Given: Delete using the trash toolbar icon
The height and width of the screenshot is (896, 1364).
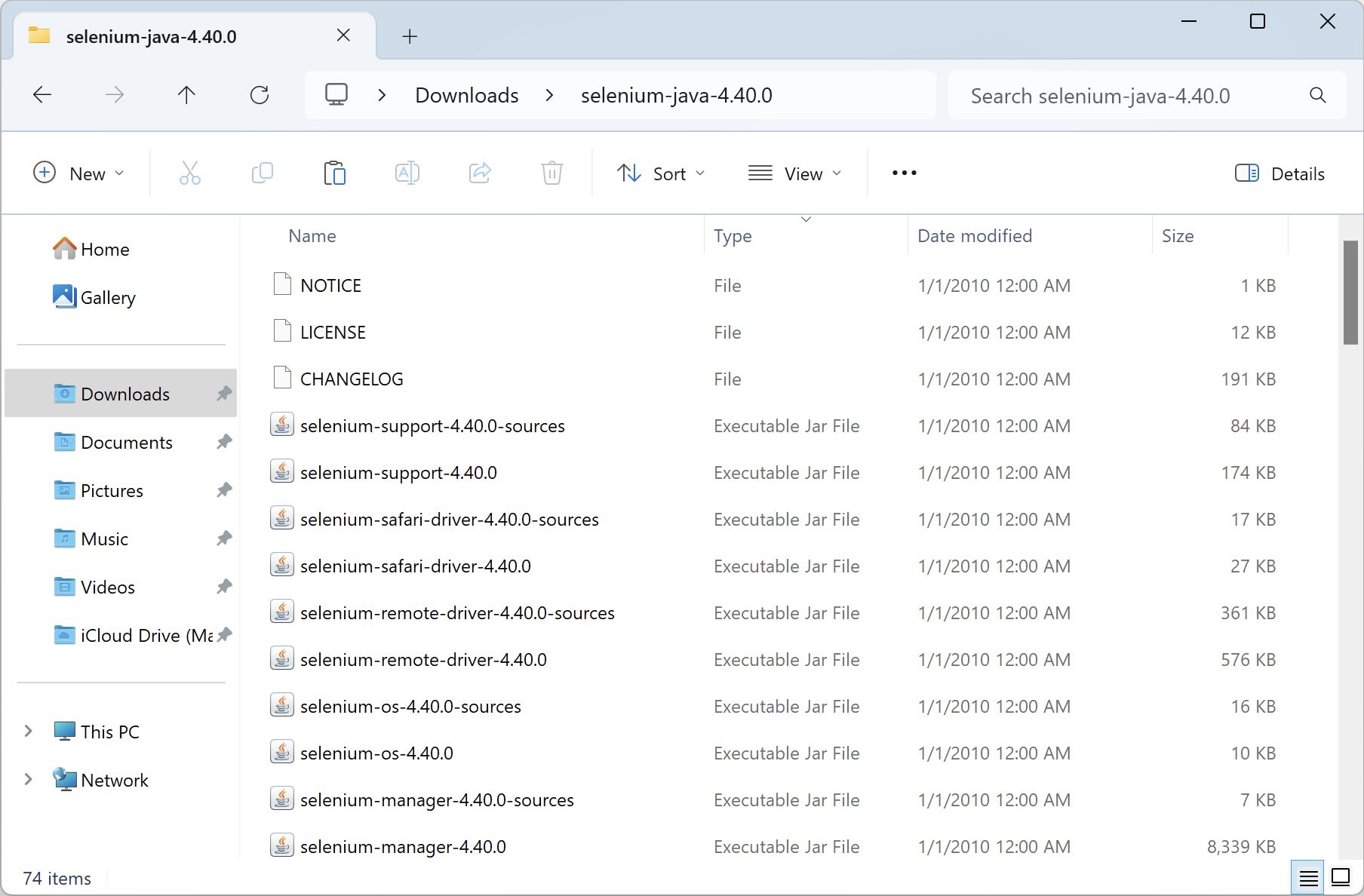Looking at the screenshot, I should pyautogui.click(x=552, y=173).
